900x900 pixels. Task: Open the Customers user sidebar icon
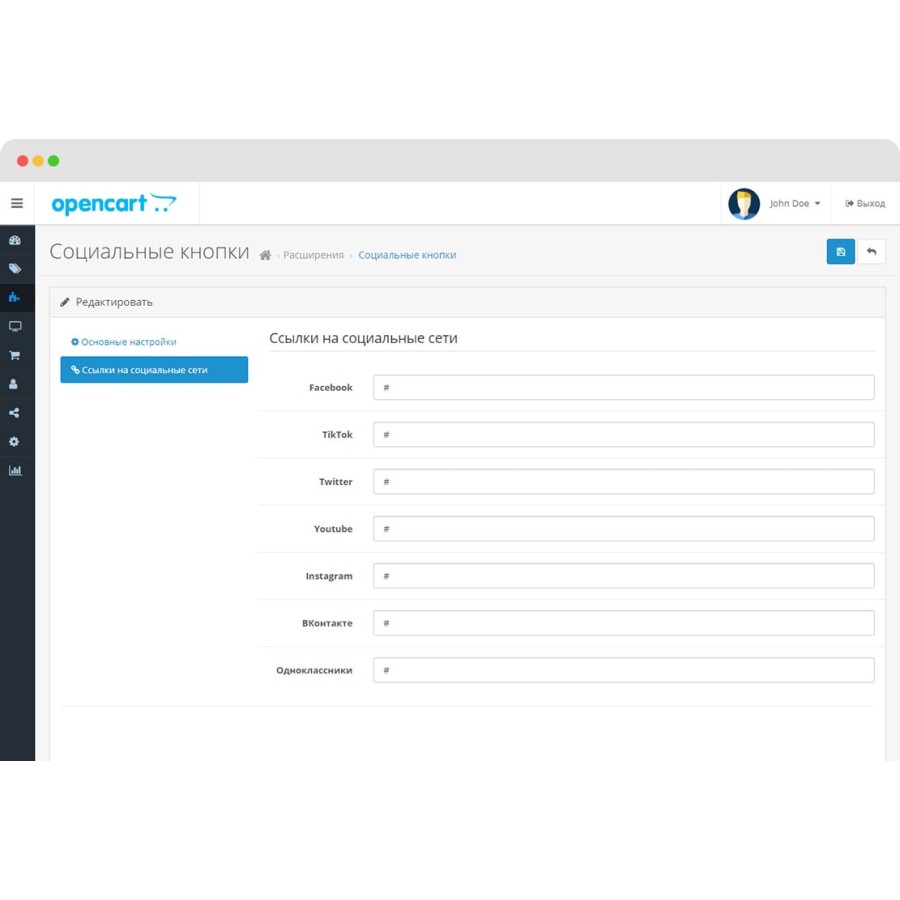[14, 384]
